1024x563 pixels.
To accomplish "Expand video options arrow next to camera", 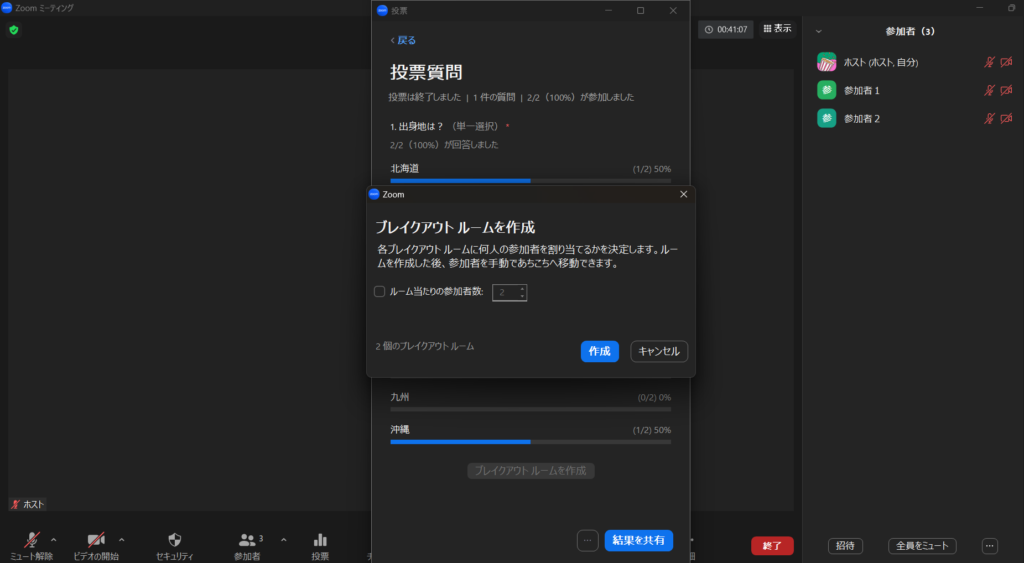I will 122,540.
